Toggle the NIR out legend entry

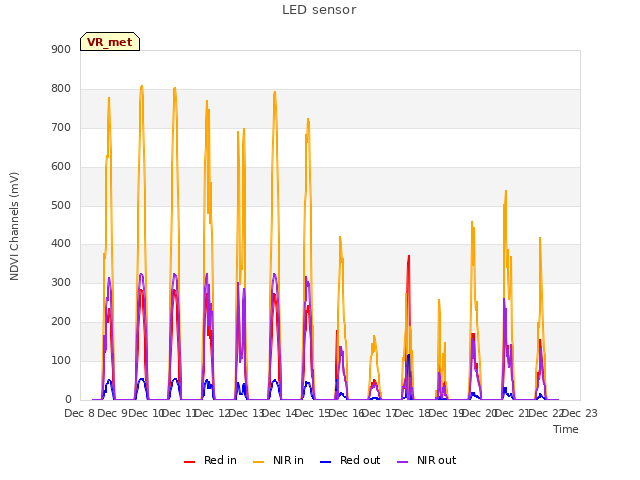pos(427,460)
